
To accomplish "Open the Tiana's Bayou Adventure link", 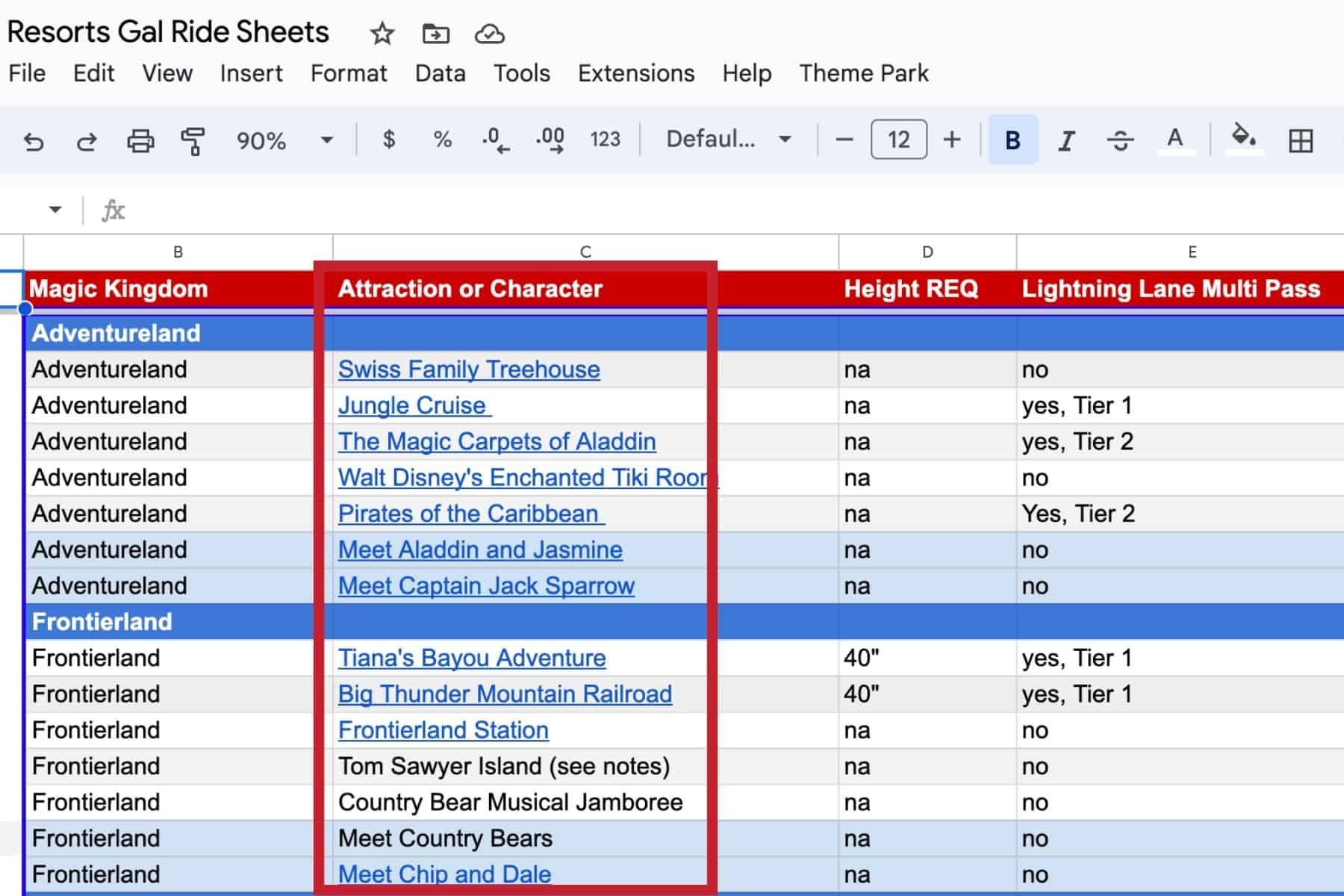I will tap(472, 658).
